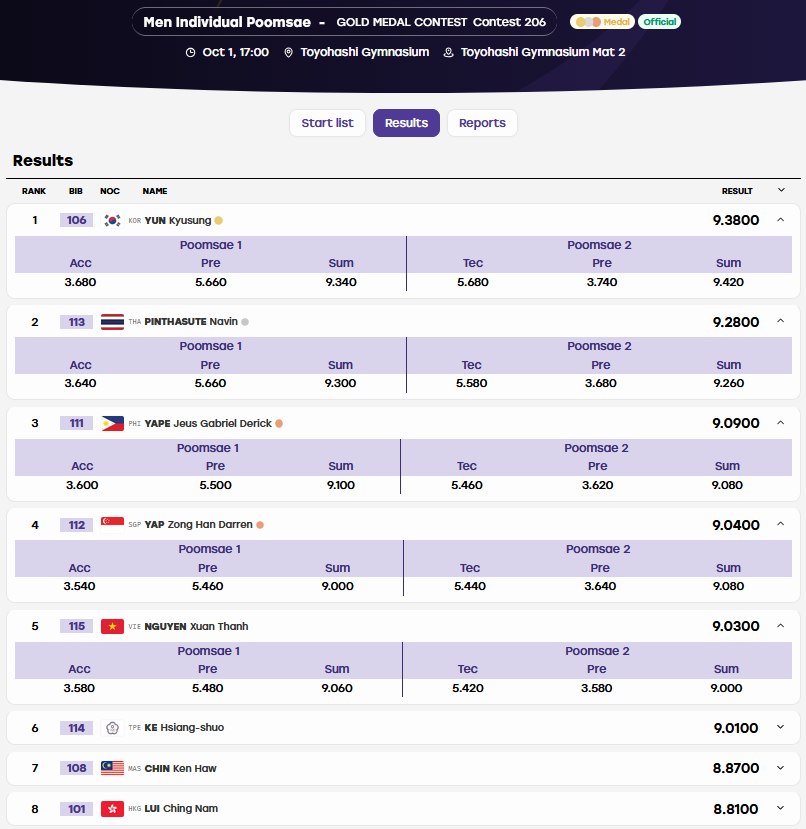Expand CHIN Ken Haw's score details
Screen dimensions: 806x829
(781, 768)
